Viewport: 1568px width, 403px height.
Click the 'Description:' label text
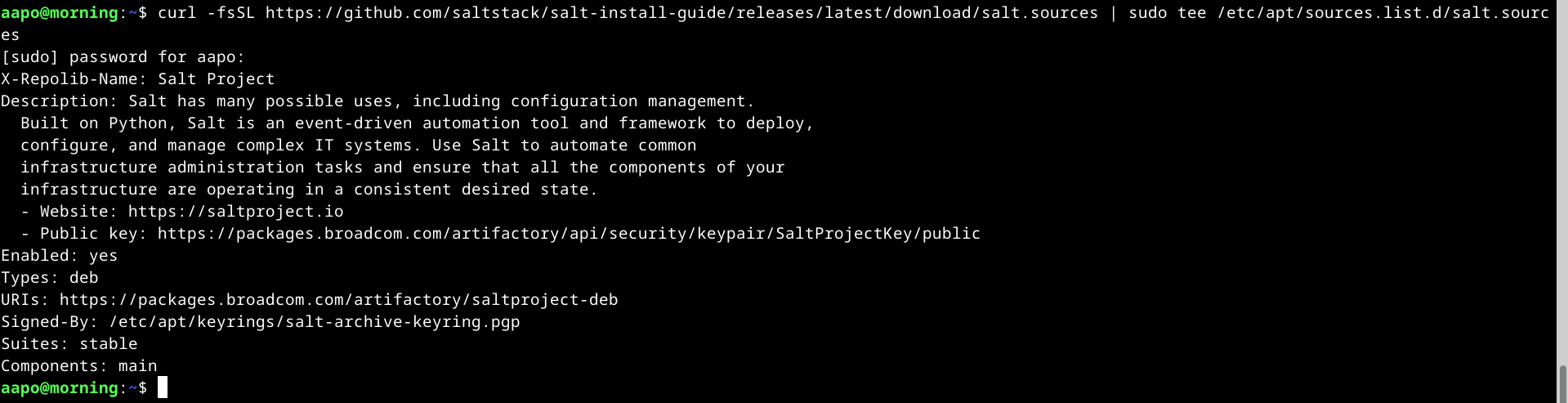(x=59, y=101)
